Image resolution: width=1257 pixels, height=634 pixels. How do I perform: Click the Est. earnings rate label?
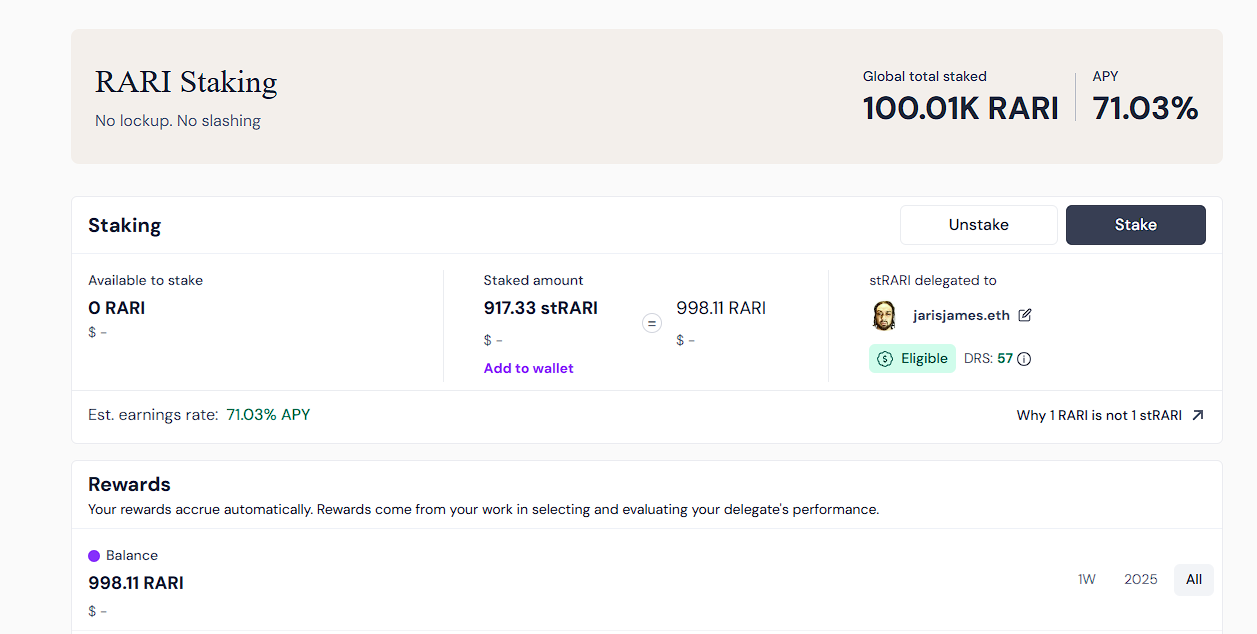tap(153, 414)
